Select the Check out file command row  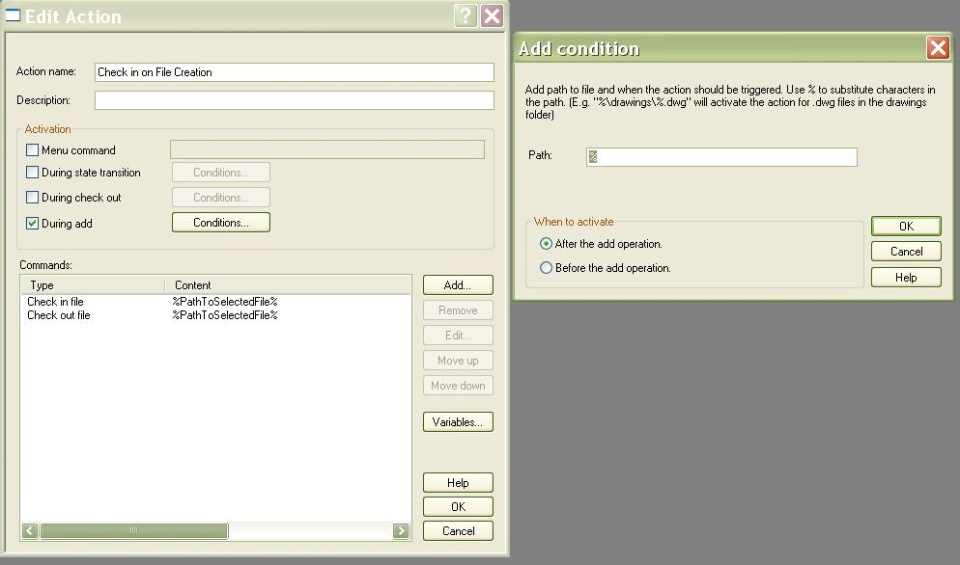(216, 315)
